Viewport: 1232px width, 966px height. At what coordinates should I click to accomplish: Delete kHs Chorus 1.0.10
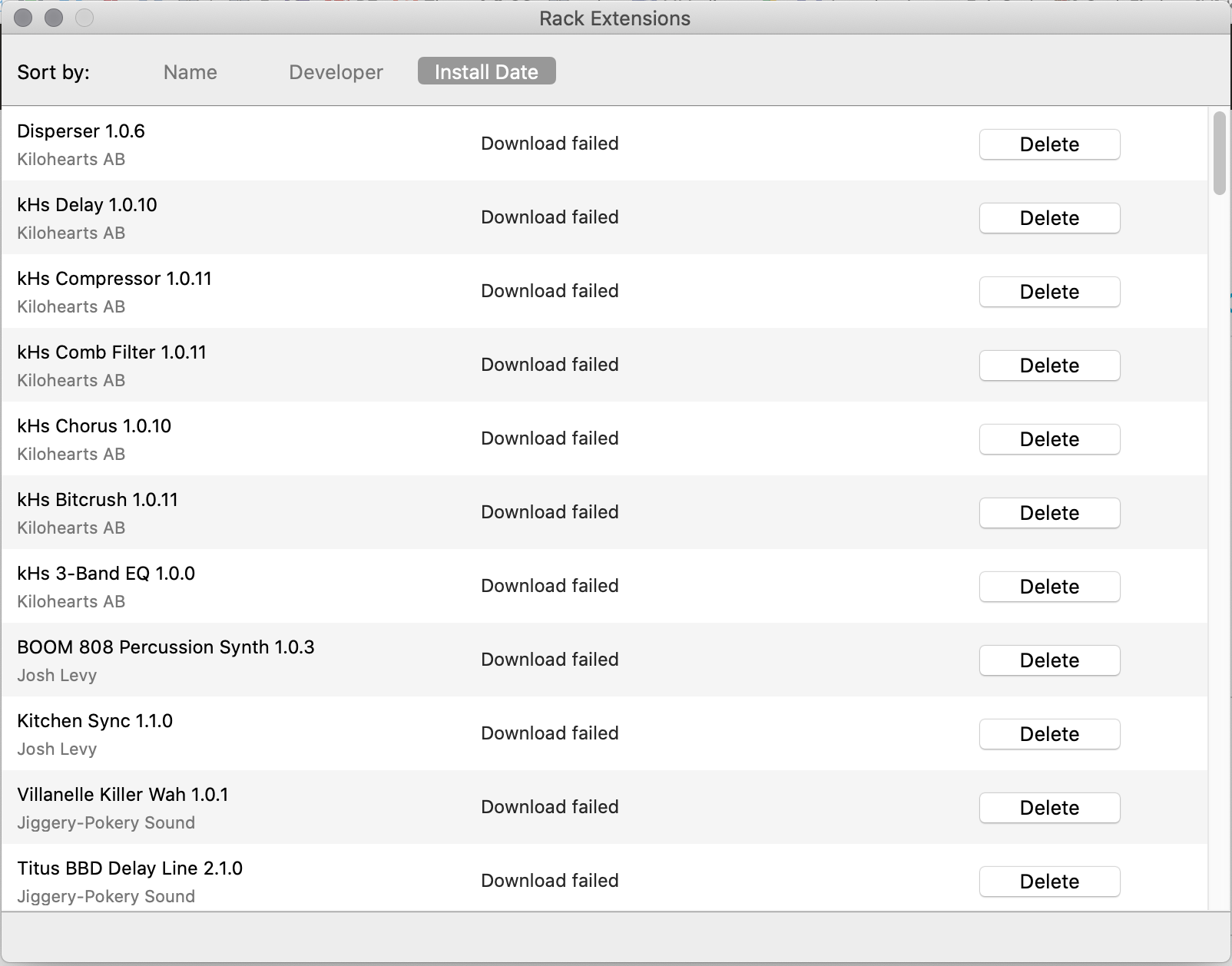[1049, 439]
